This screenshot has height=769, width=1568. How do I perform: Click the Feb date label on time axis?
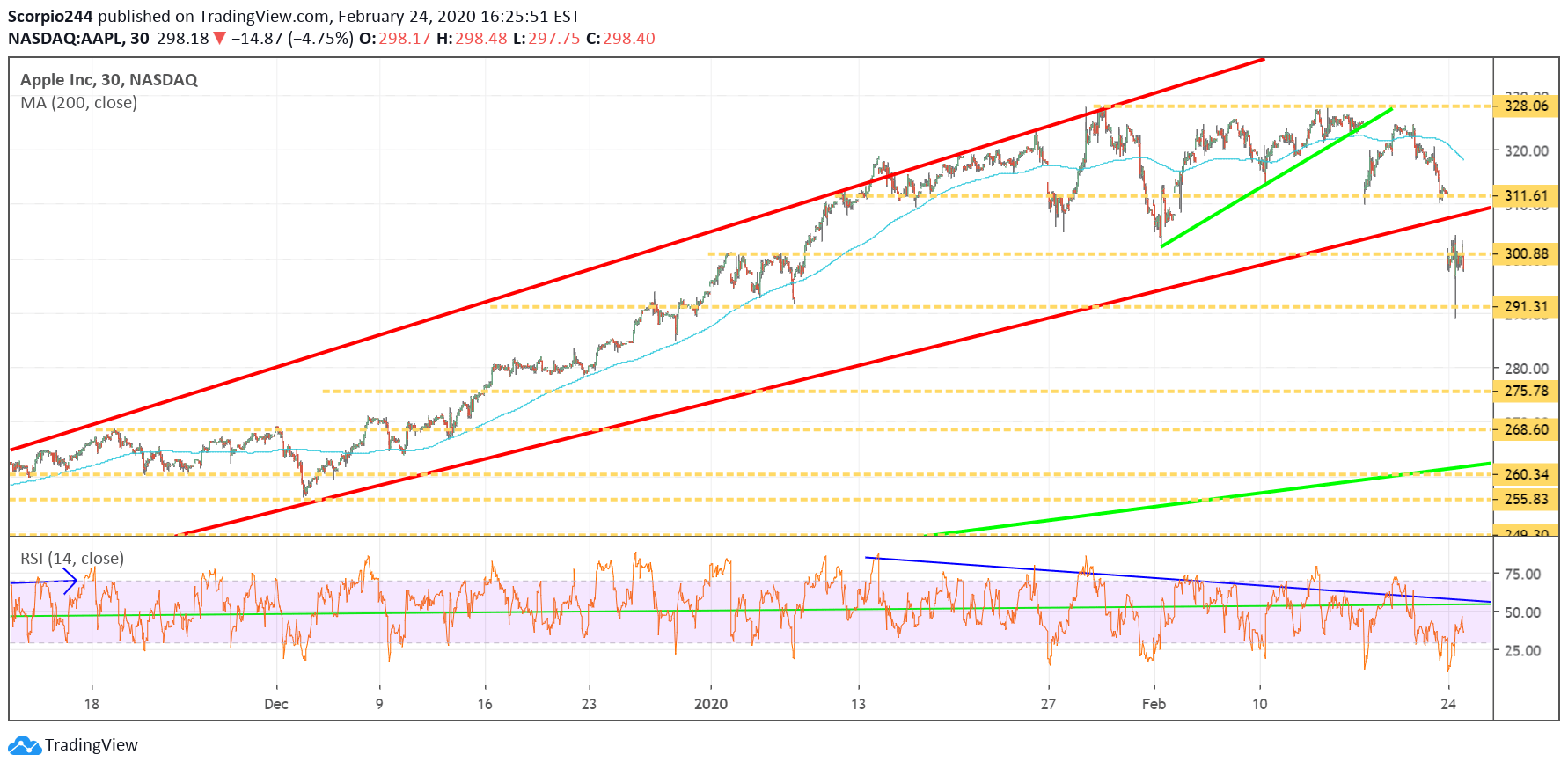point(1154,704)
